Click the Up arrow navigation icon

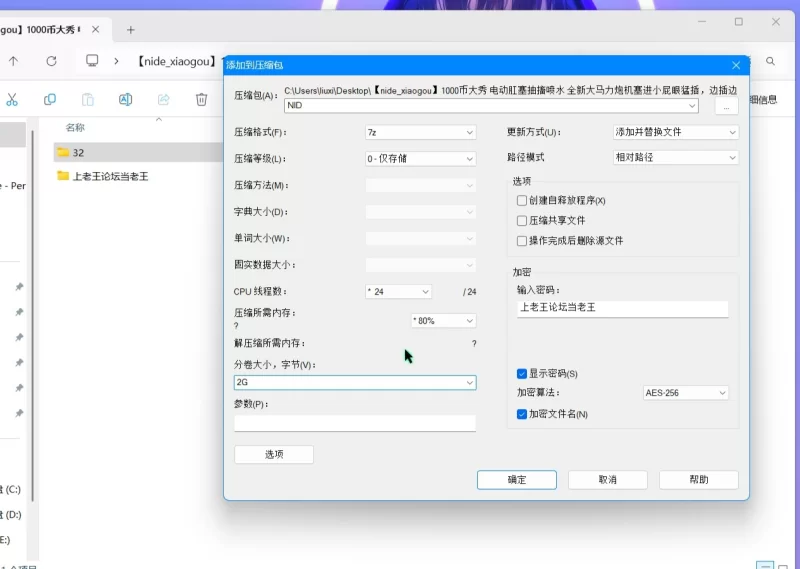tap(13, 61)
